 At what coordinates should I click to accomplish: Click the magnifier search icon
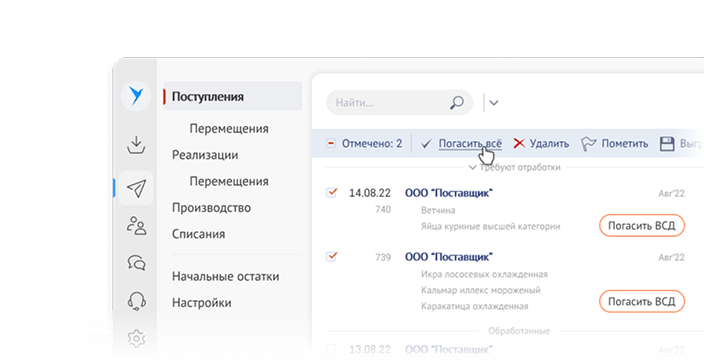point(457,103)
